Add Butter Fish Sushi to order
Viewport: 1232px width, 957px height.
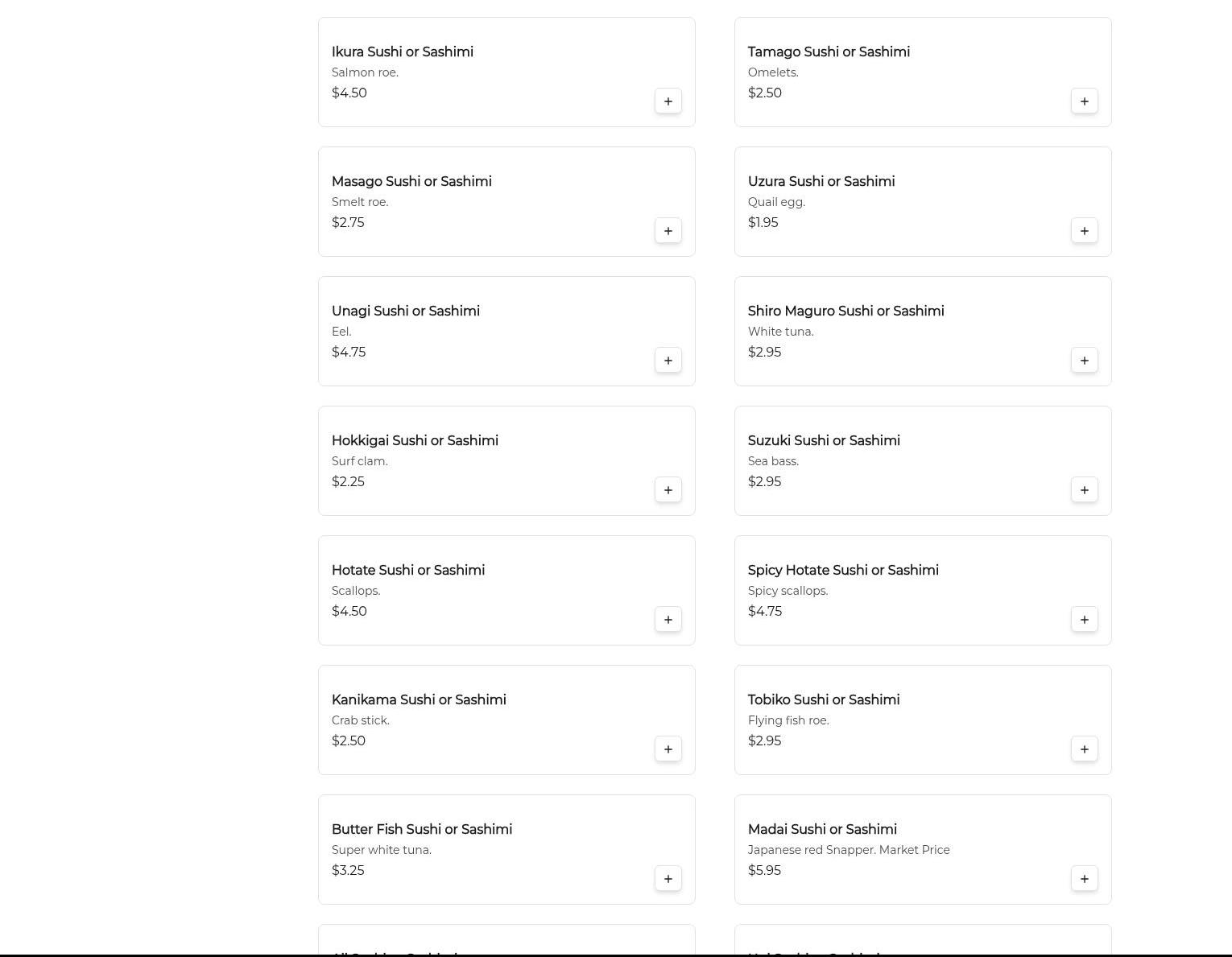(668, 879)
